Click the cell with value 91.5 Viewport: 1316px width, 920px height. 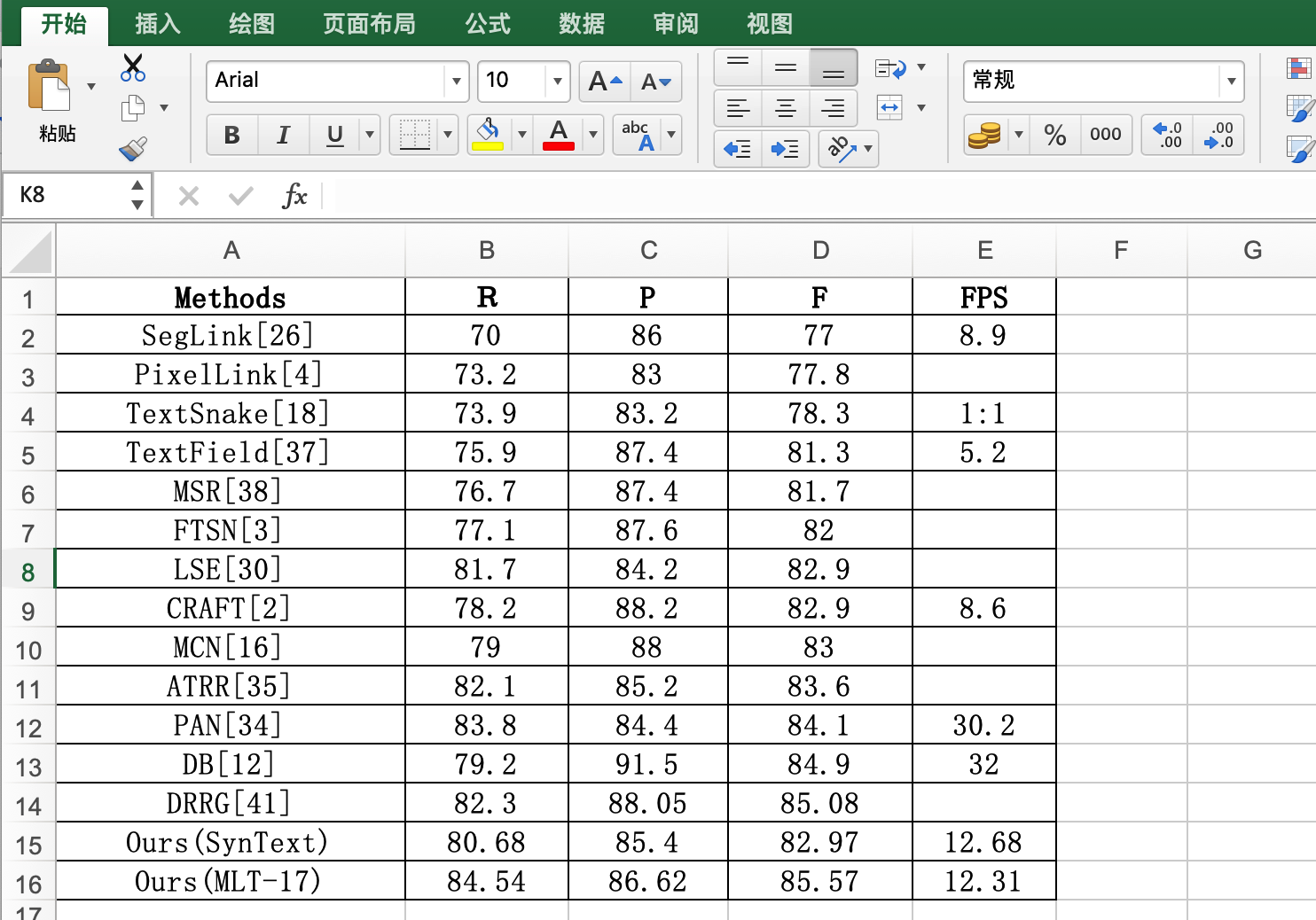pyautogui.click(x=647, y=764)
